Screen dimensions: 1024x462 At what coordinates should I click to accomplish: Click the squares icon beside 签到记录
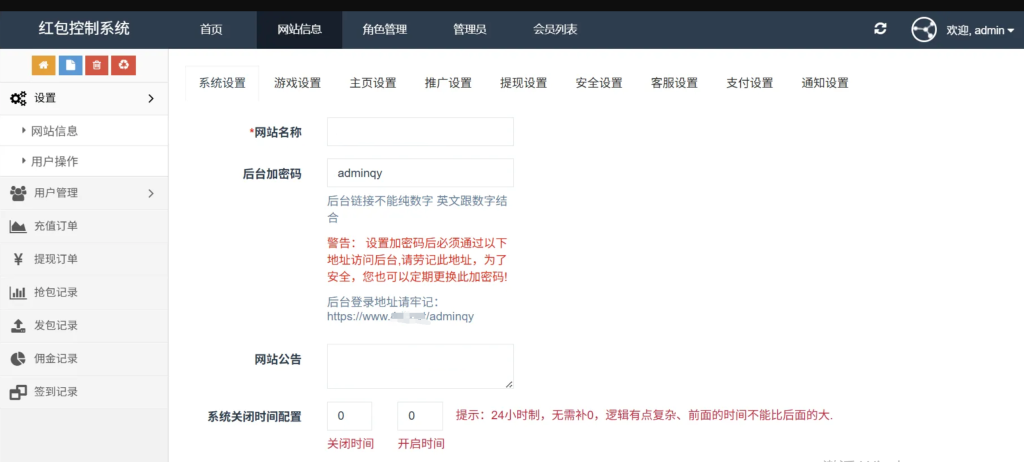(18, 392)
